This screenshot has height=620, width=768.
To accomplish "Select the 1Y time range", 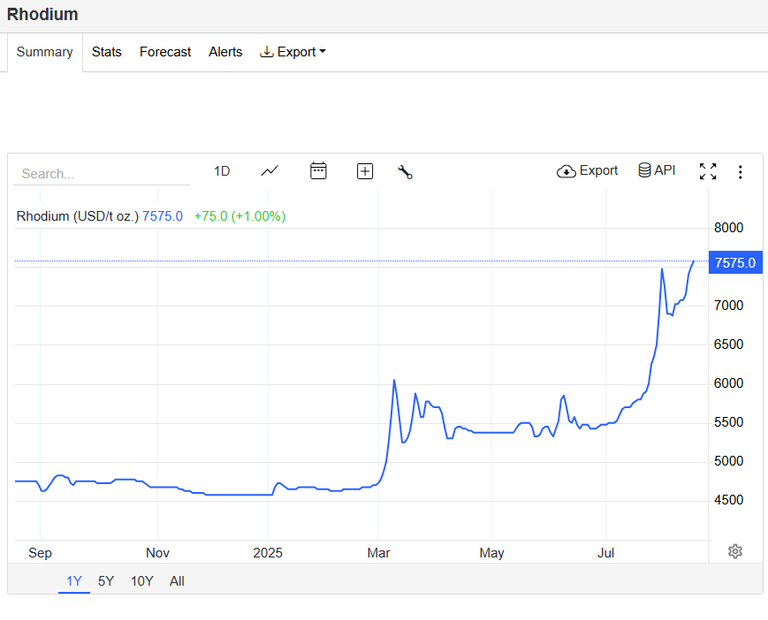I will tap(74, 581).
